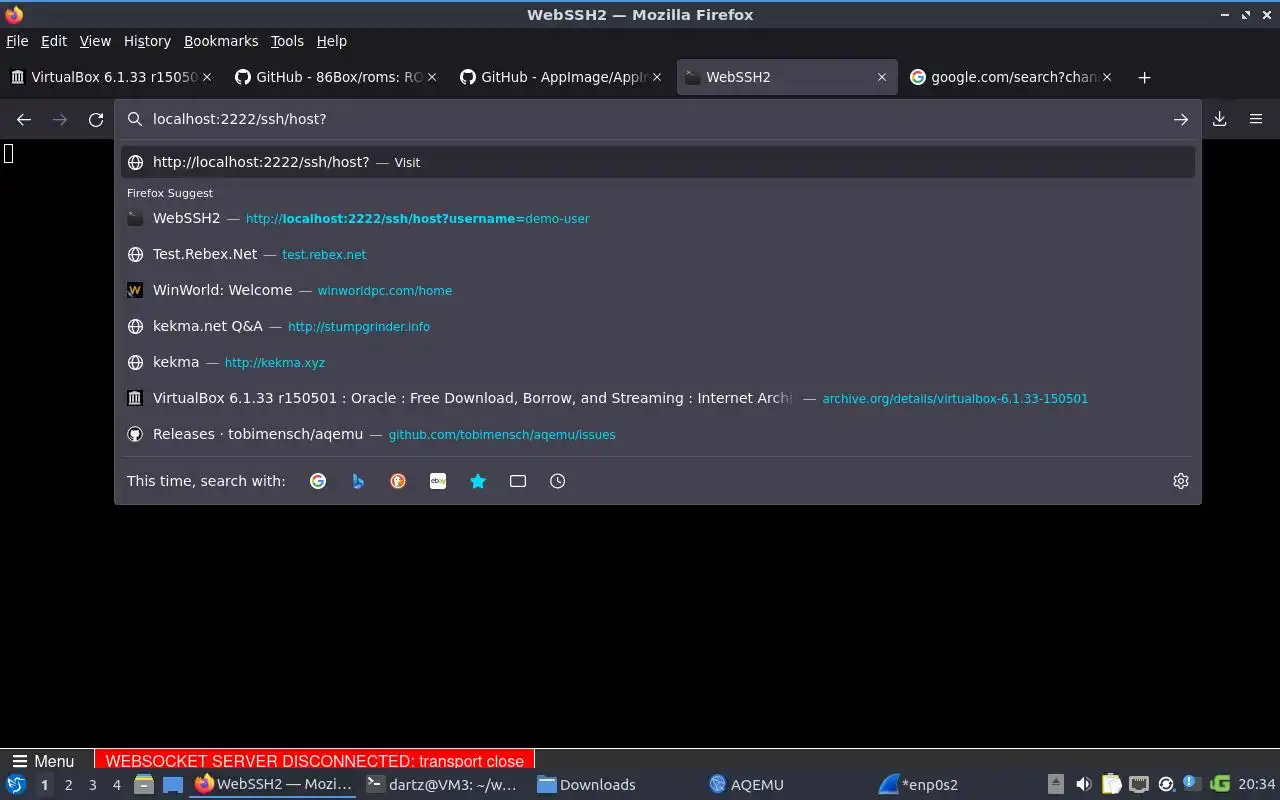Search this time with DuckDuckGo
This screenshot has height=800, width=1280.
(x=398, y=481)
